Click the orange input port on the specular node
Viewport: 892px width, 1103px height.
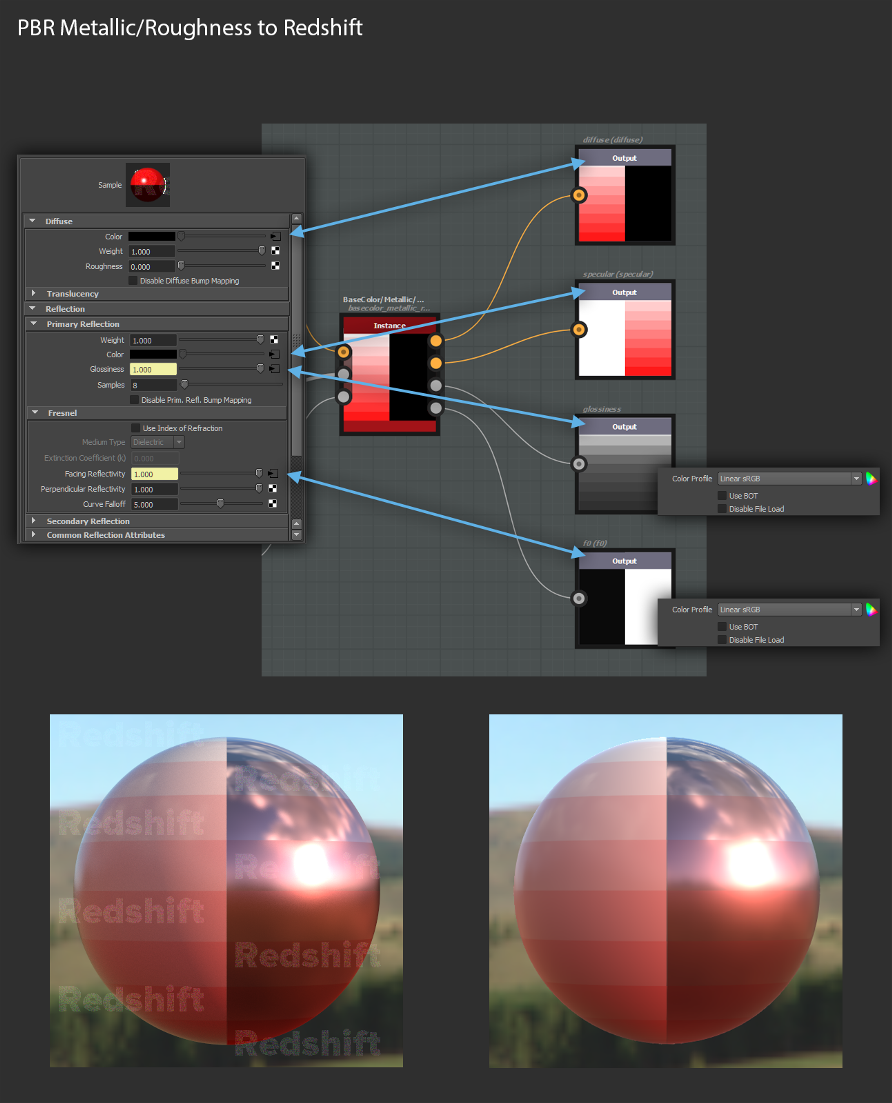[x=579, y=329]
